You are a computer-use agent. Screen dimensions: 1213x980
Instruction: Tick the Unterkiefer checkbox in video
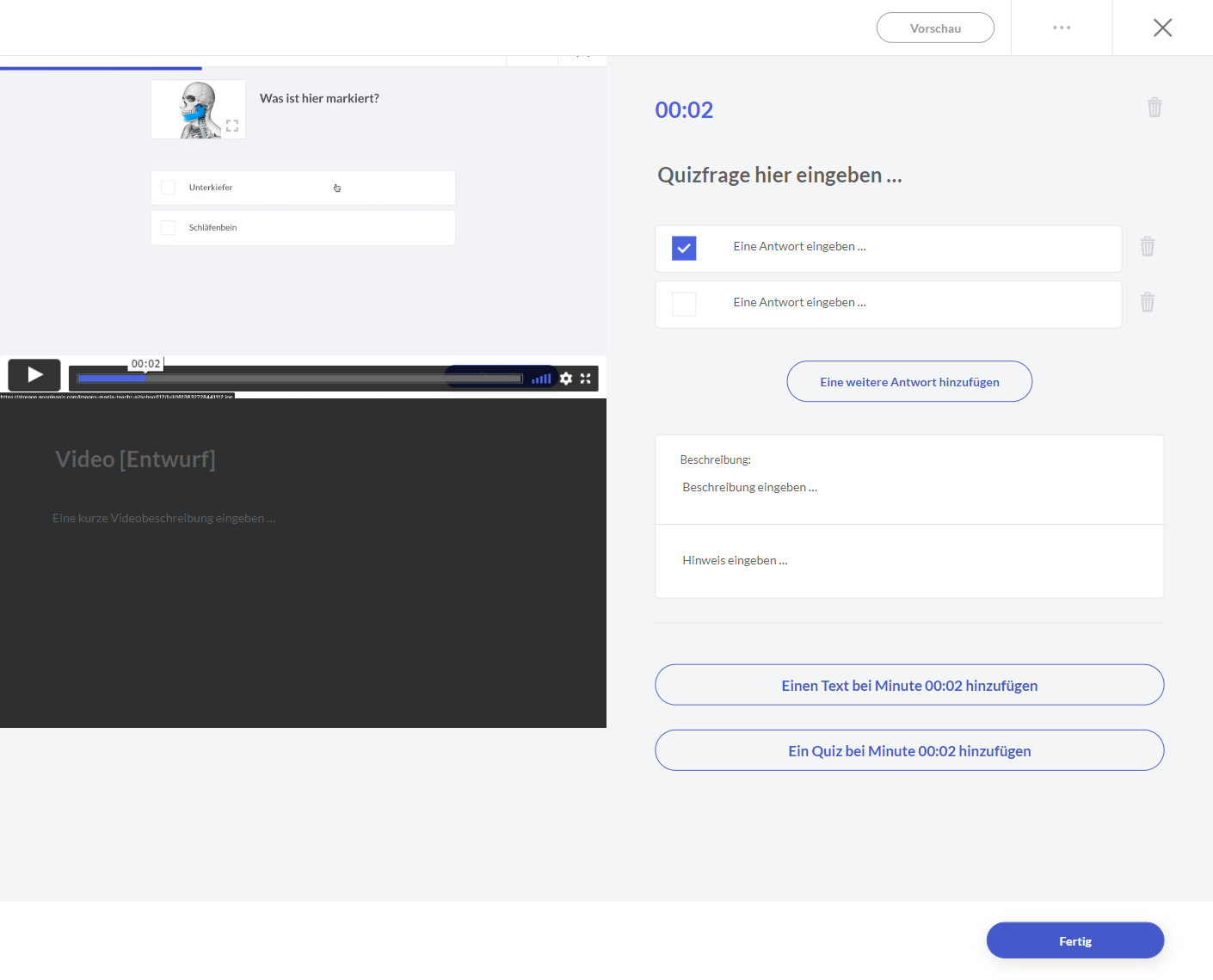click(x=169, y=188)
